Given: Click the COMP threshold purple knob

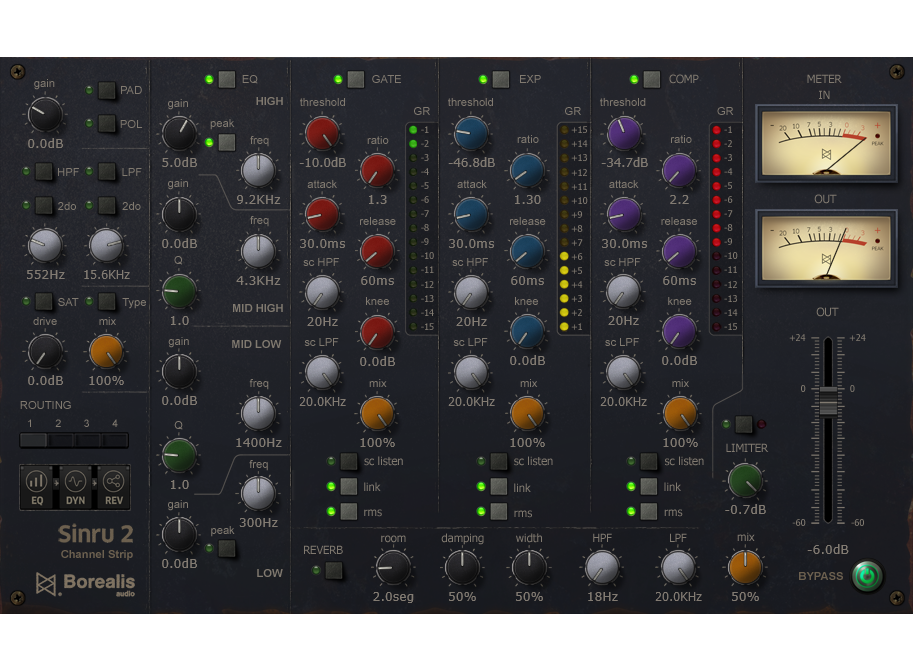Looking at the screenshot, I should pos(624,133).
